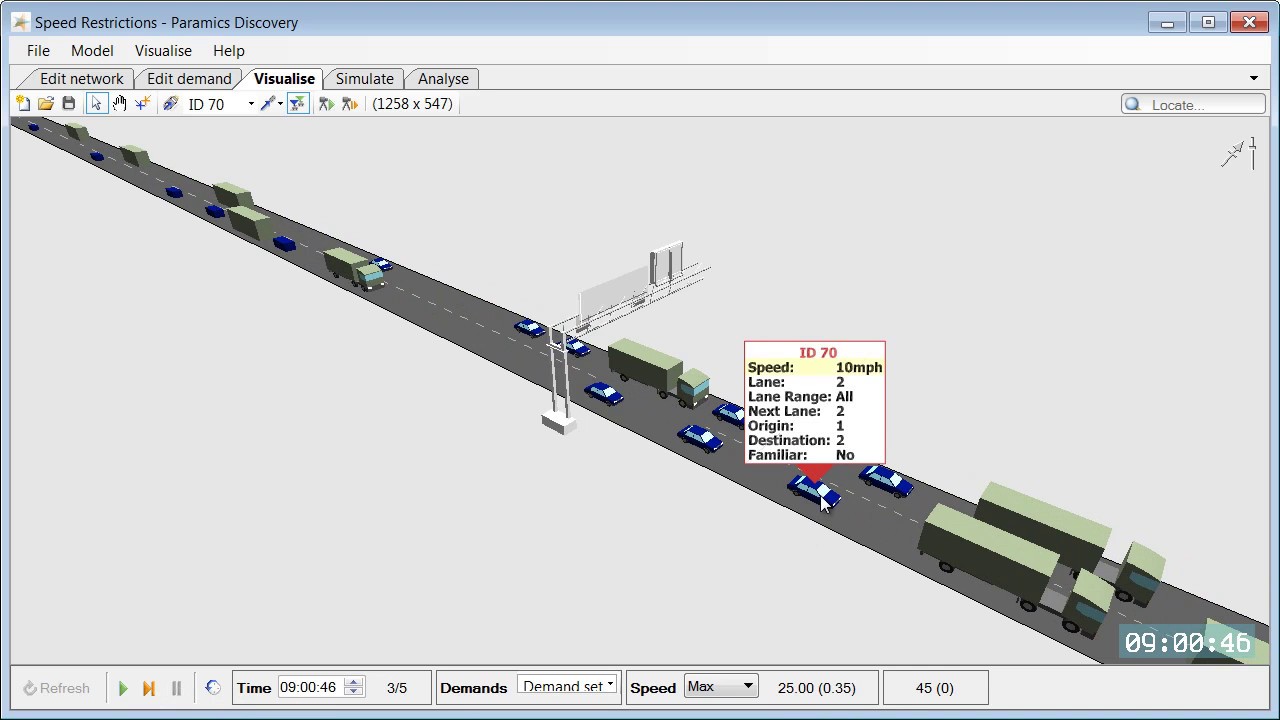Click the Destination row in vehicle tooltip

(815, 440)
